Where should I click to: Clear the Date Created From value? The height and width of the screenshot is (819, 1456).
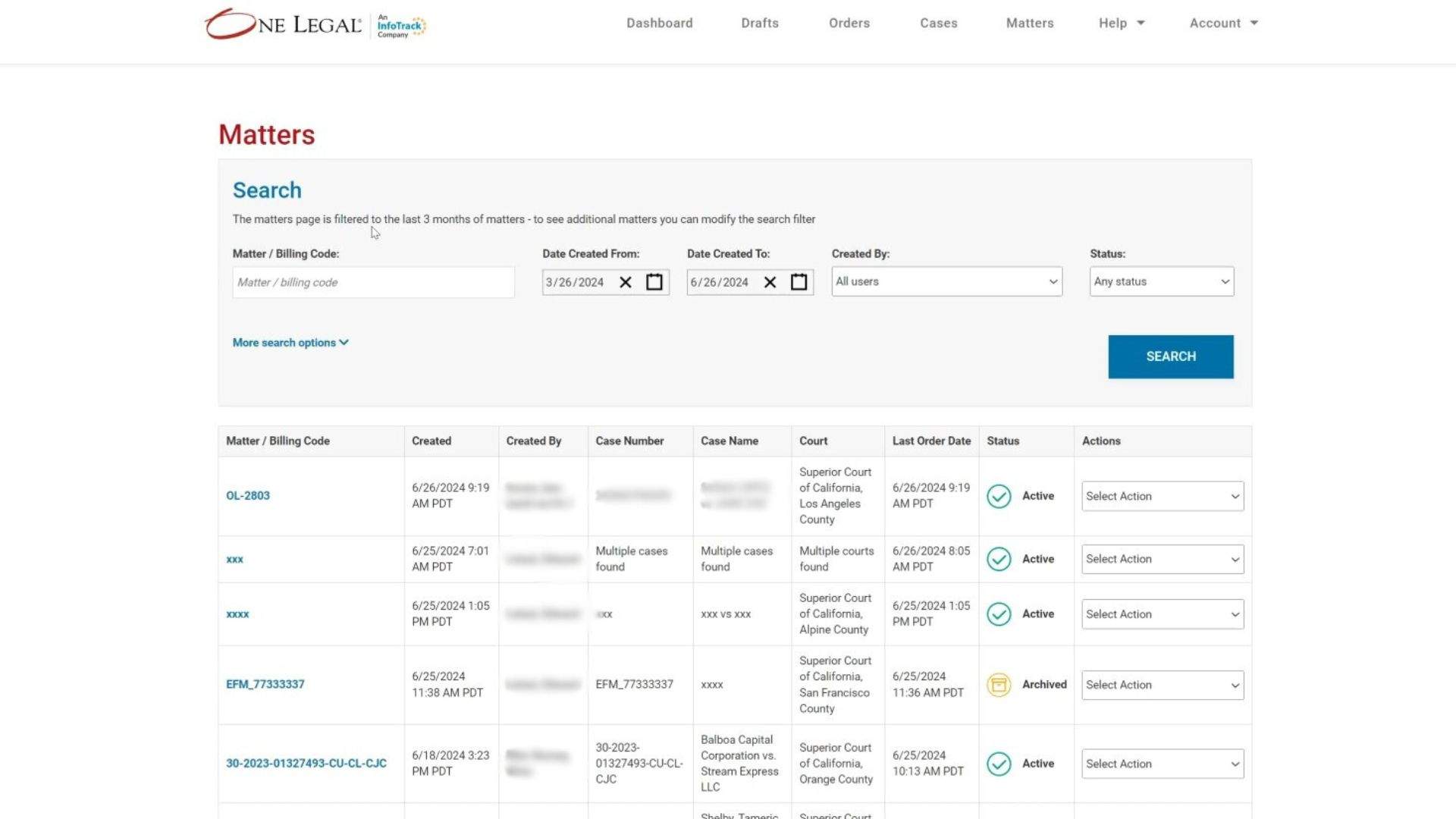[626, 282]
